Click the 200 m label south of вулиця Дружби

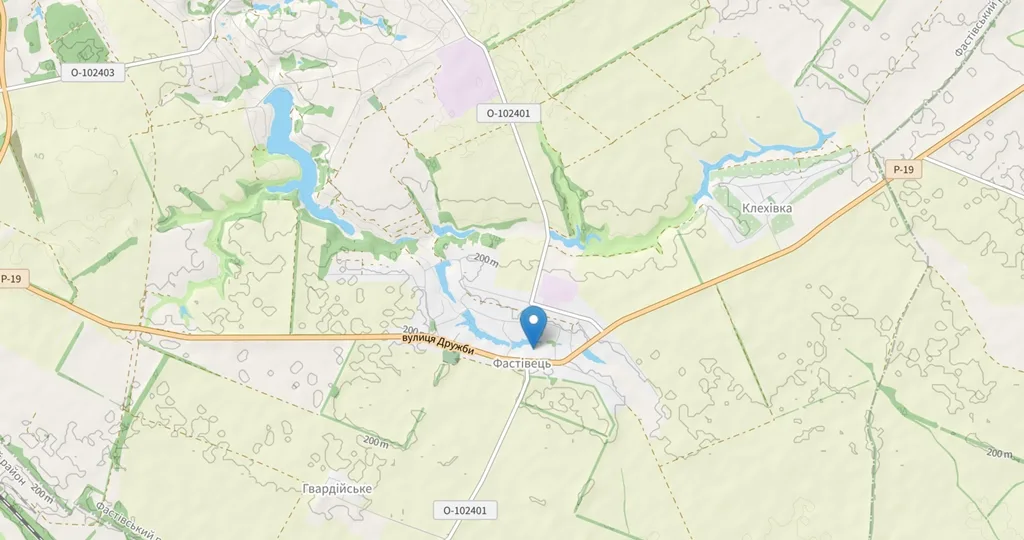tap(376, 441)
